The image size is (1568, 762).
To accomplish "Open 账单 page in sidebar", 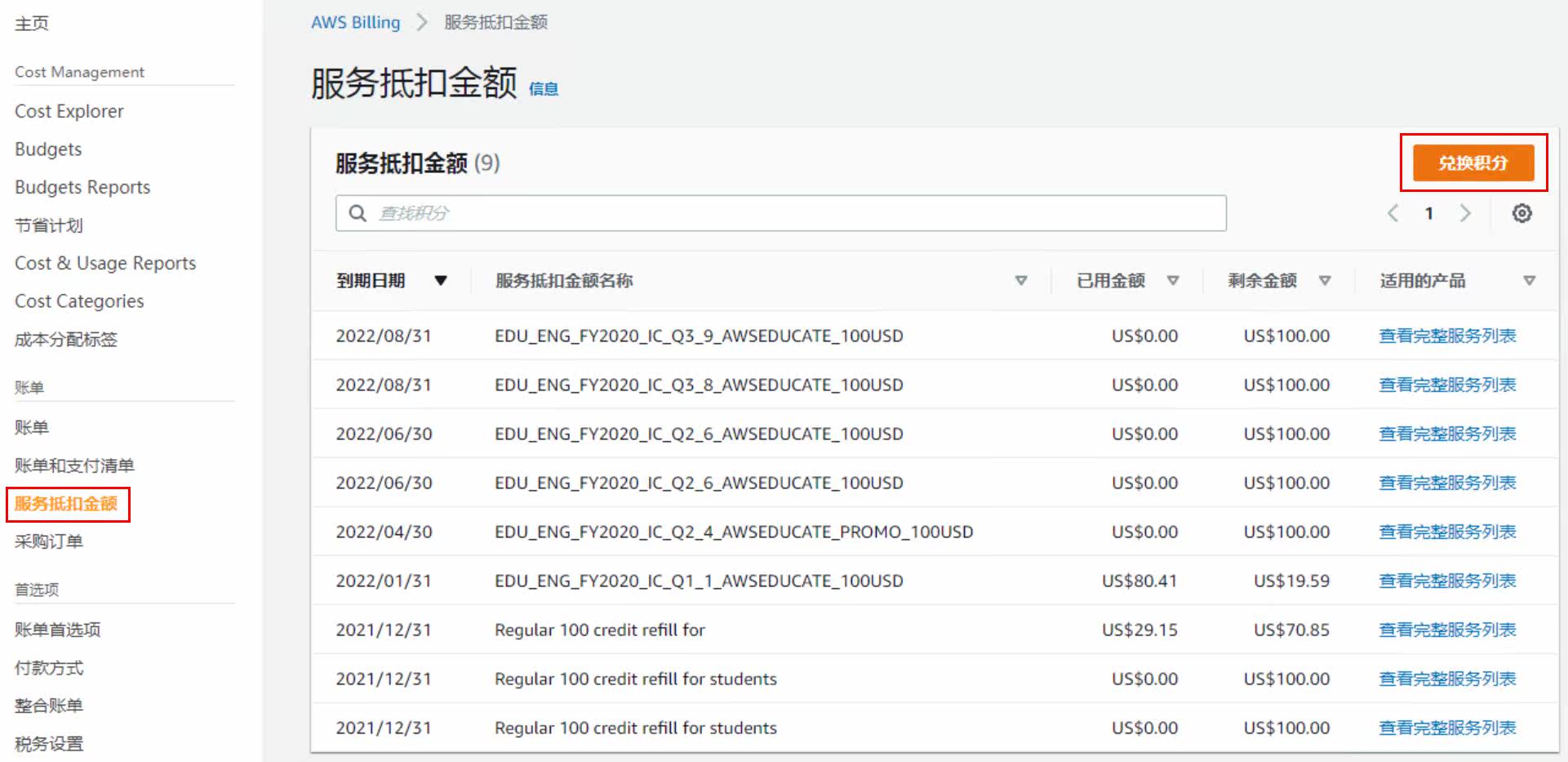I will [32, 427].
